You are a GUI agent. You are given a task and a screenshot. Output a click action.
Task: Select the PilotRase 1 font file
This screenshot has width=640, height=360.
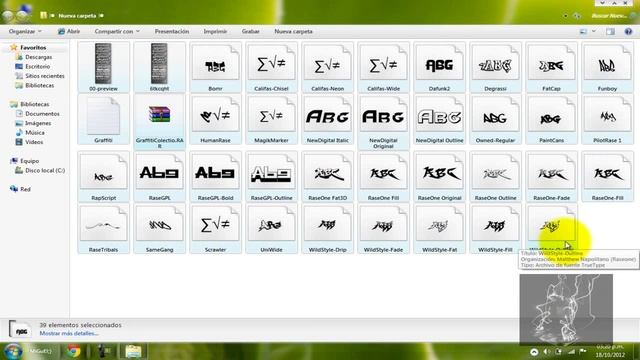pos(607,119)
